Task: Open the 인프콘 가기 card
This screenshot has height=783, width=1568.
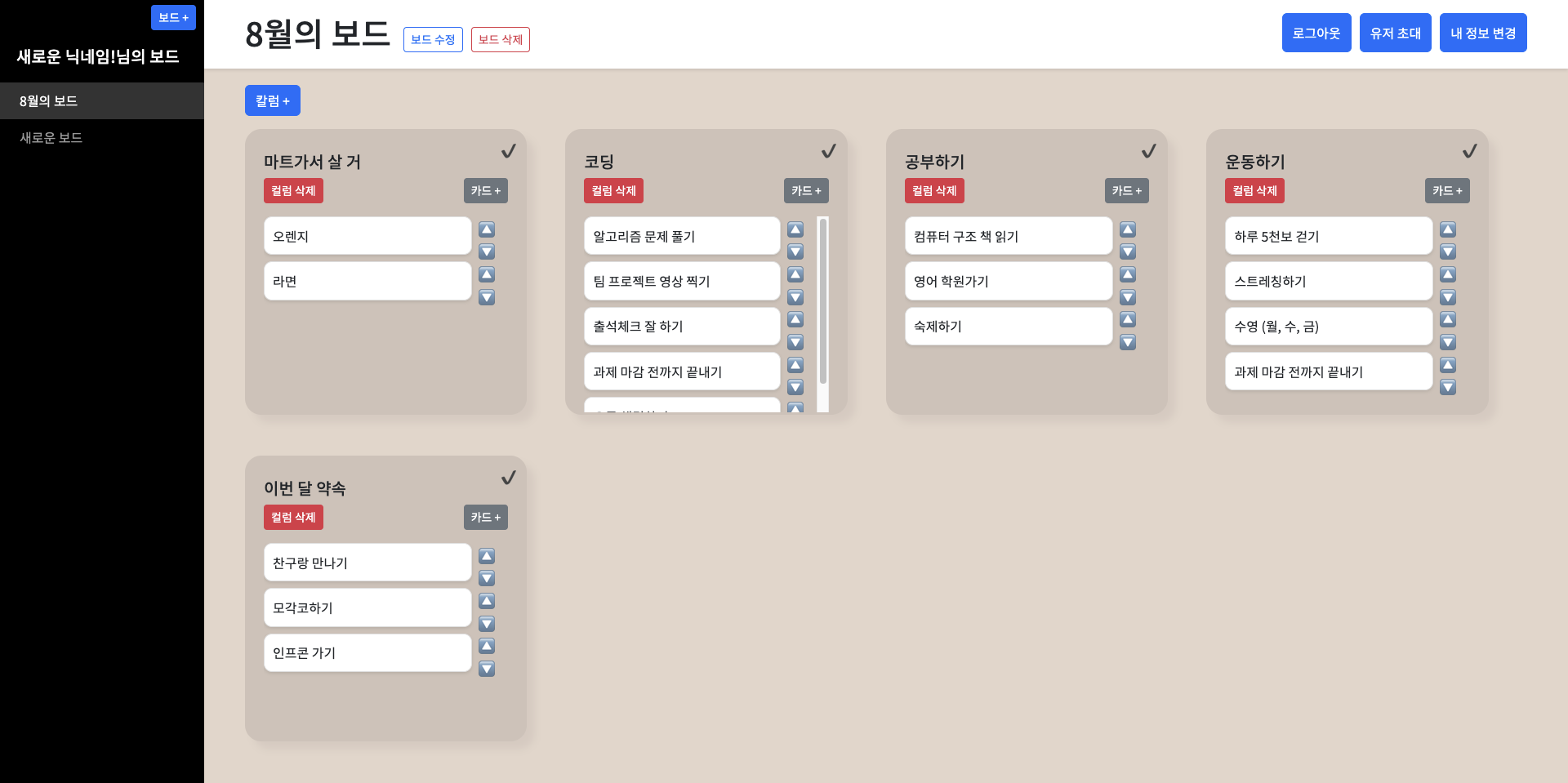Action: (x=367, y=652)
